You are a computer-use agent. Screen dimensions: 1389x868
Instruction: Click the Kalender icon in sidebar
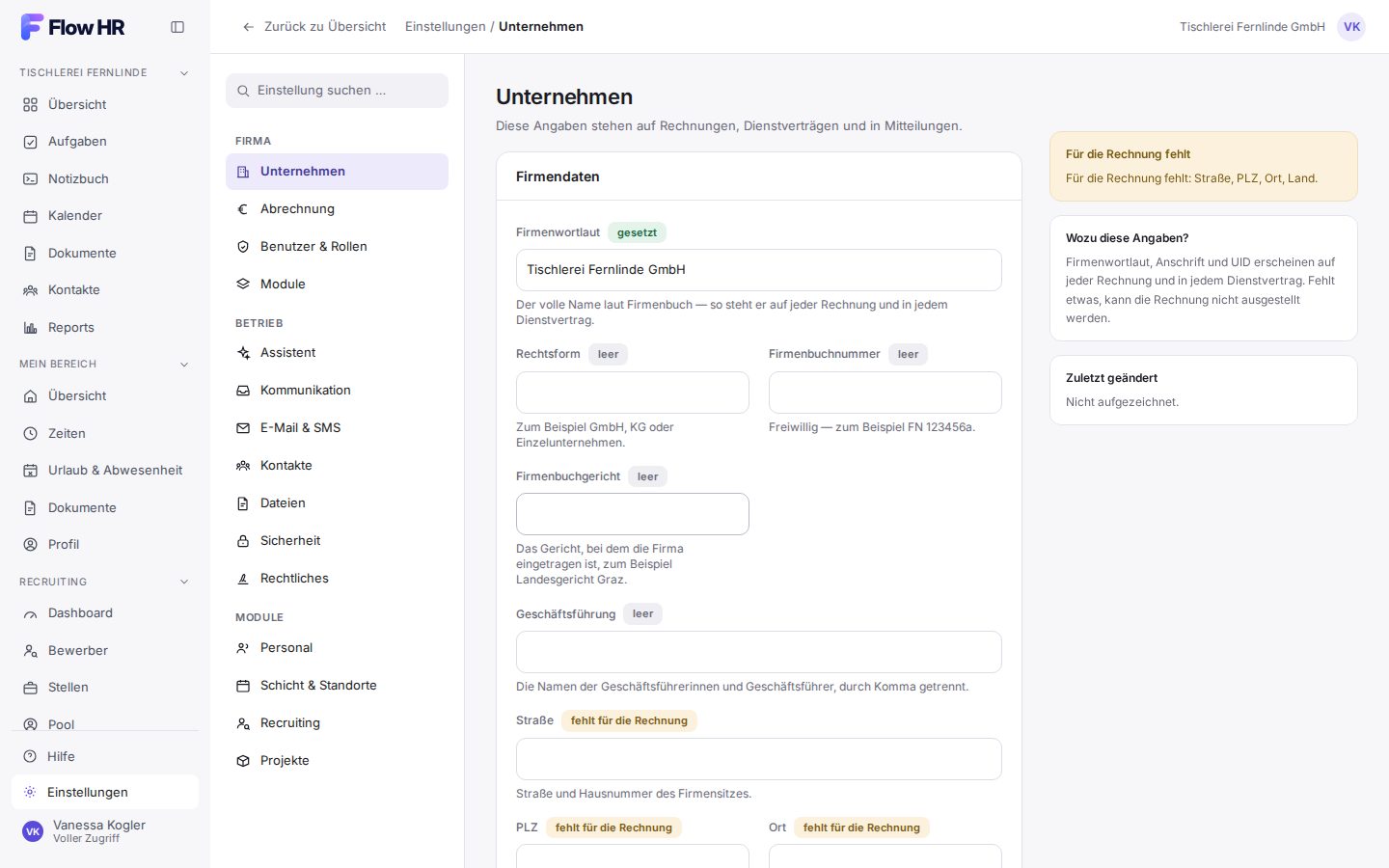30,216
